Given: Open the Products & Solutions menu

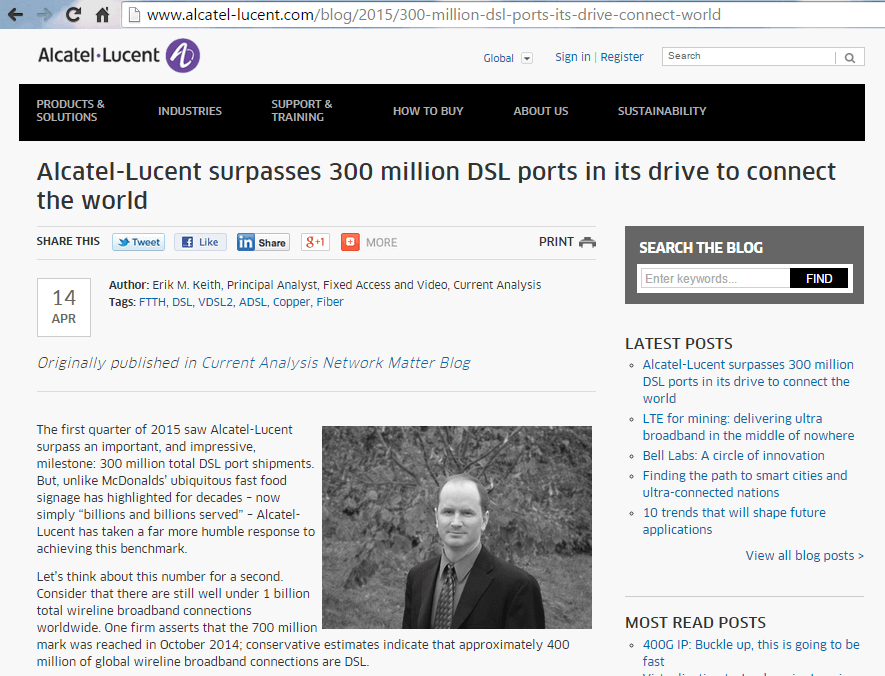Looking at the screenshot, I should coord(71,111).
